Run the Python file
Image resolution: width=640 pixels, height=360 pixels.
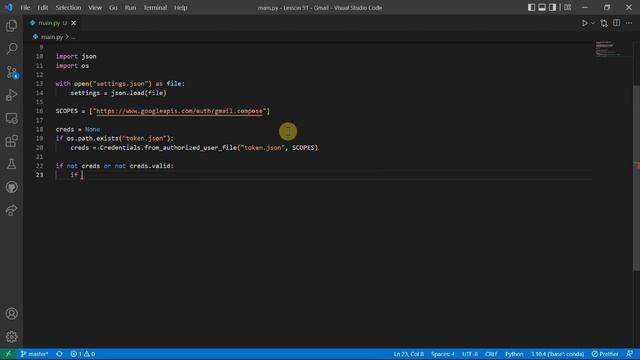point(584,23)
